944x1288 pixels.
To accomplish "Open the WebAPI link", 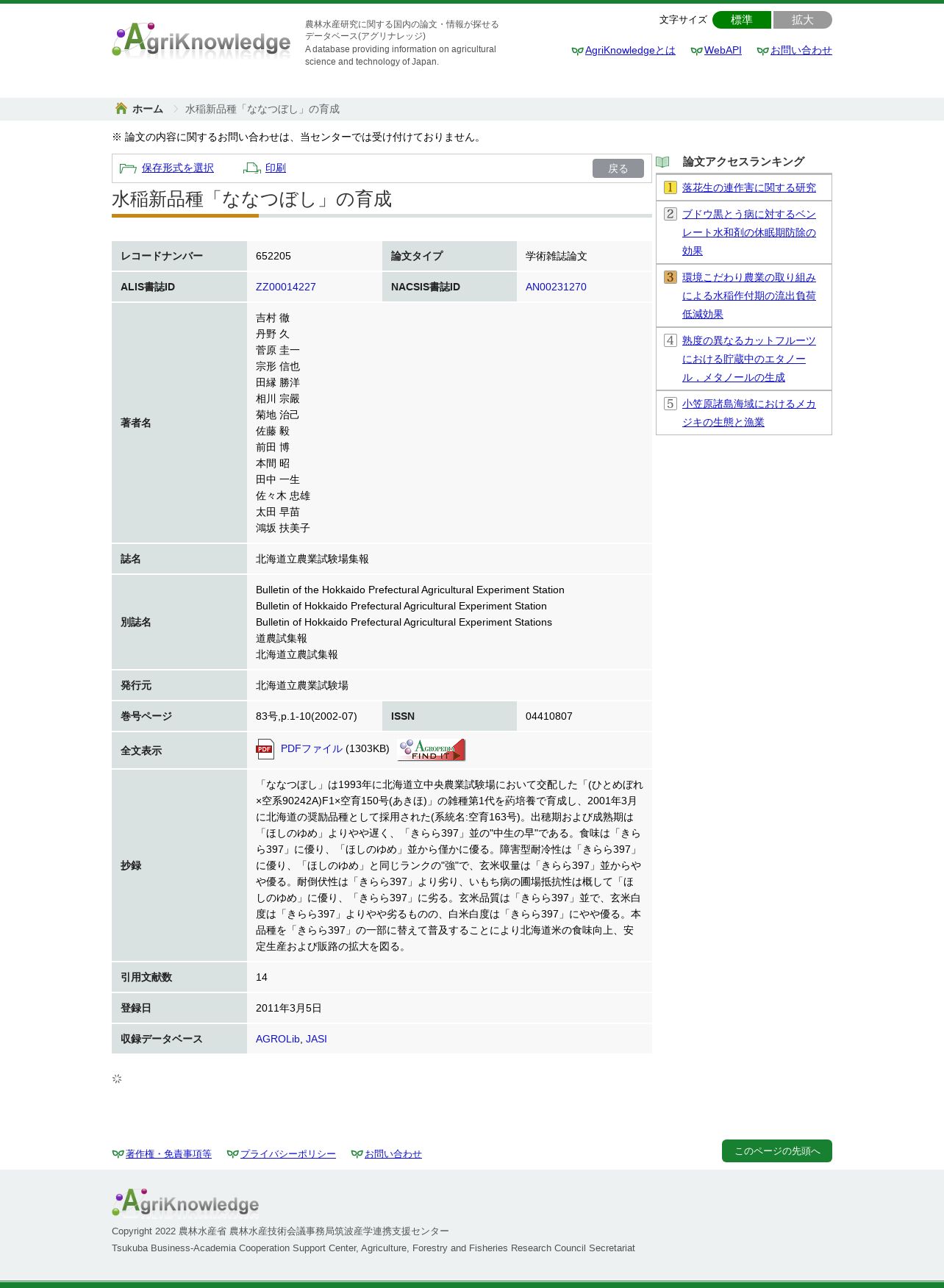I will point(723,51).
